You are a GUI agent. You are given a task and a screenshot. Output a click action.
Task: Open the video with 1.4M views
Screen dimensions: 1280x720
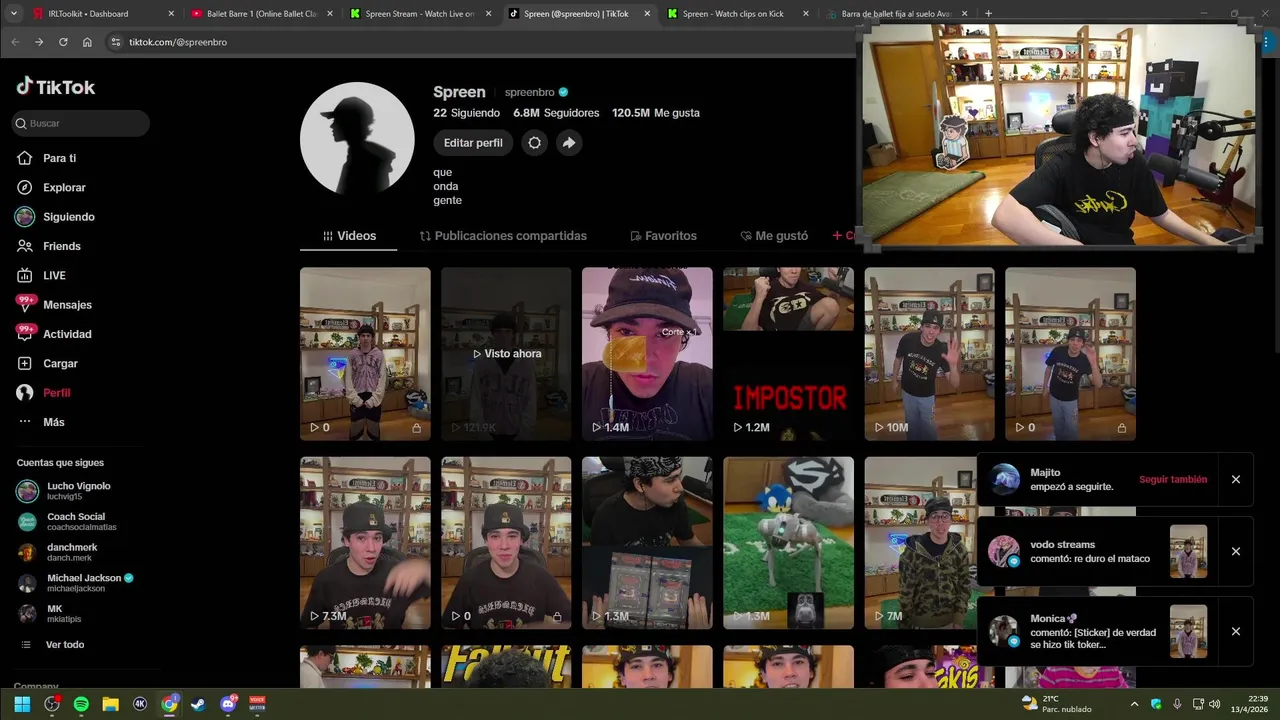tap(647, 354)
